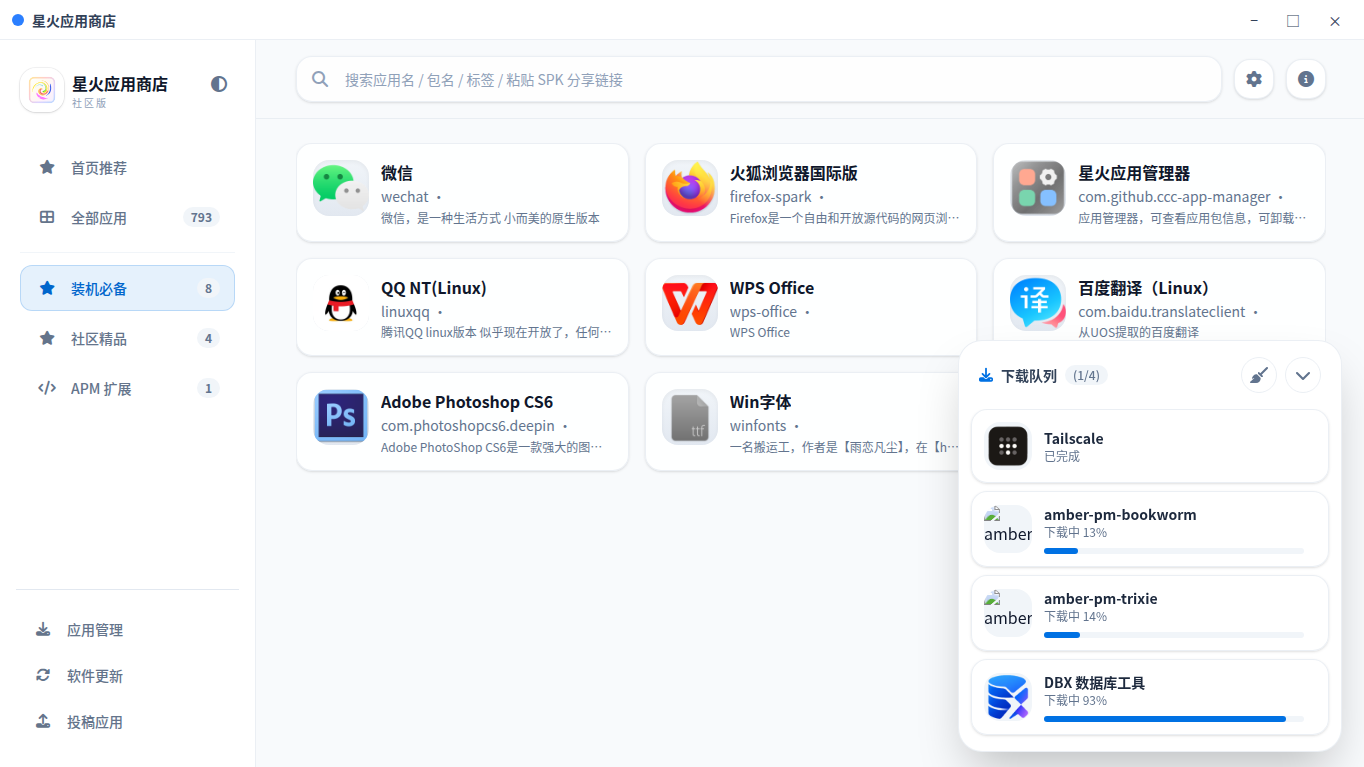Click the 下载中 13% status text

pos(1075,533)
